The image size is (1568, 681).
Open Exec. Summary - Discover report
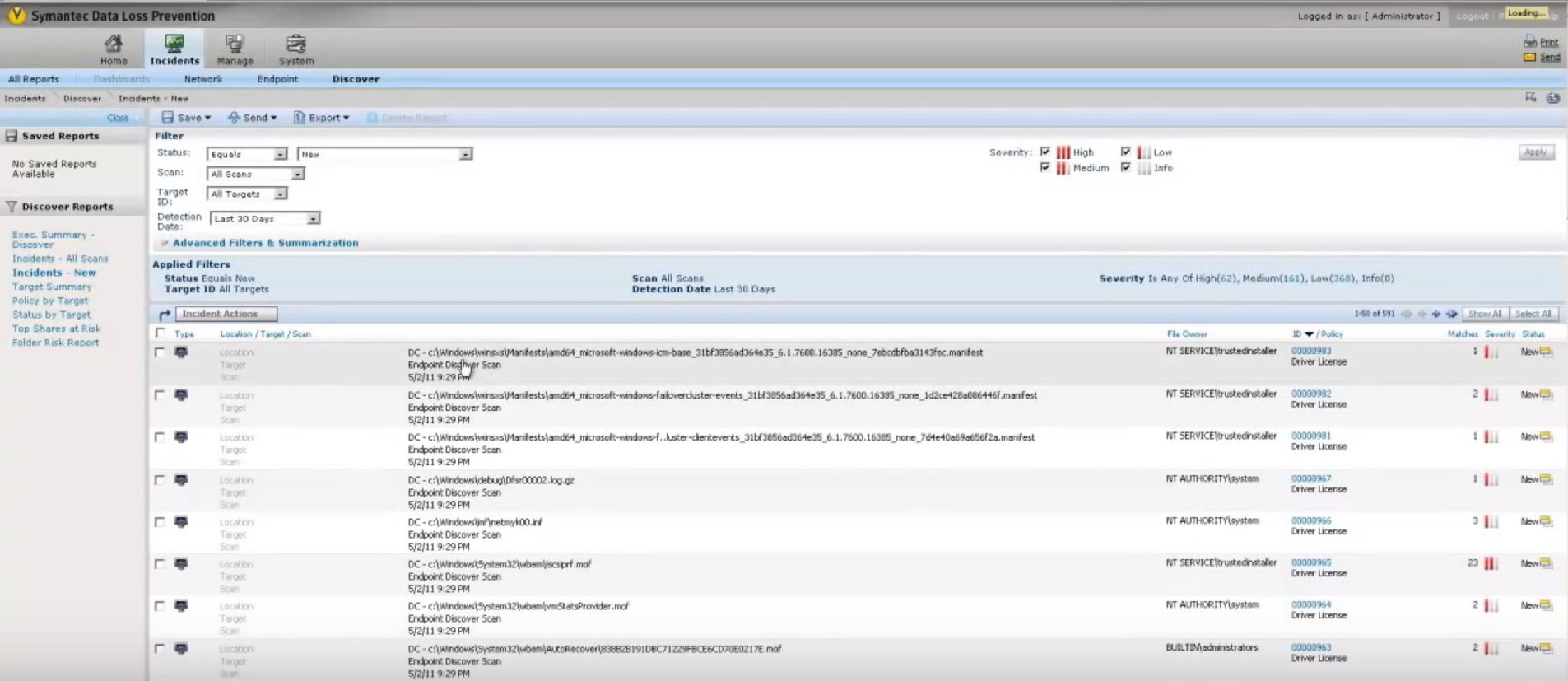53,240
